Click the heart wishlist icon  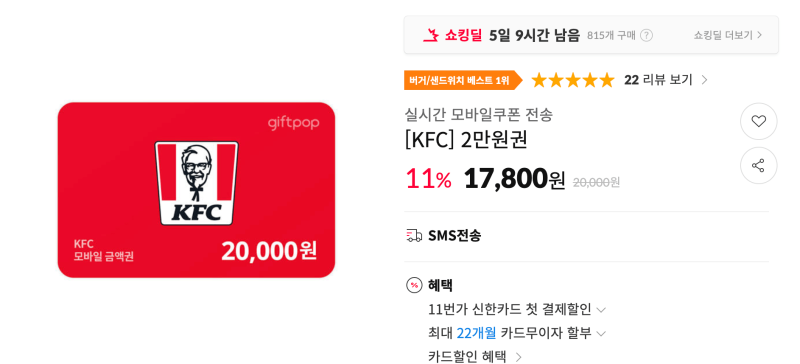tap(758, 122)
